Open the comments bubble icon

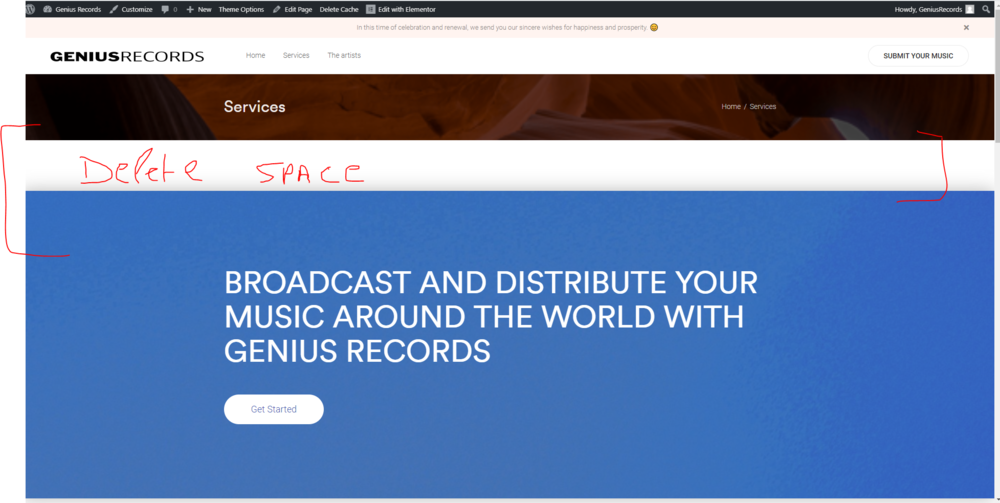(x=169, y=10)
